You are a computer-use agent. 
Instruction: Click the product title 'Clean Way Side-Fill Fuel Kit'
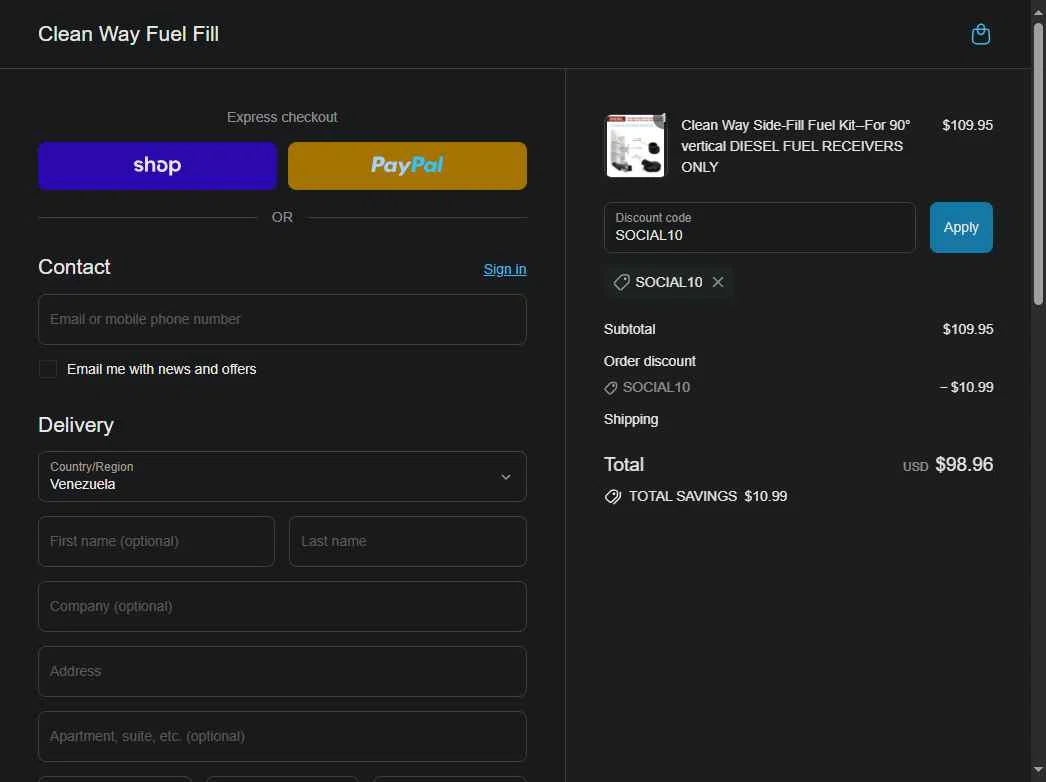(796, 146)
